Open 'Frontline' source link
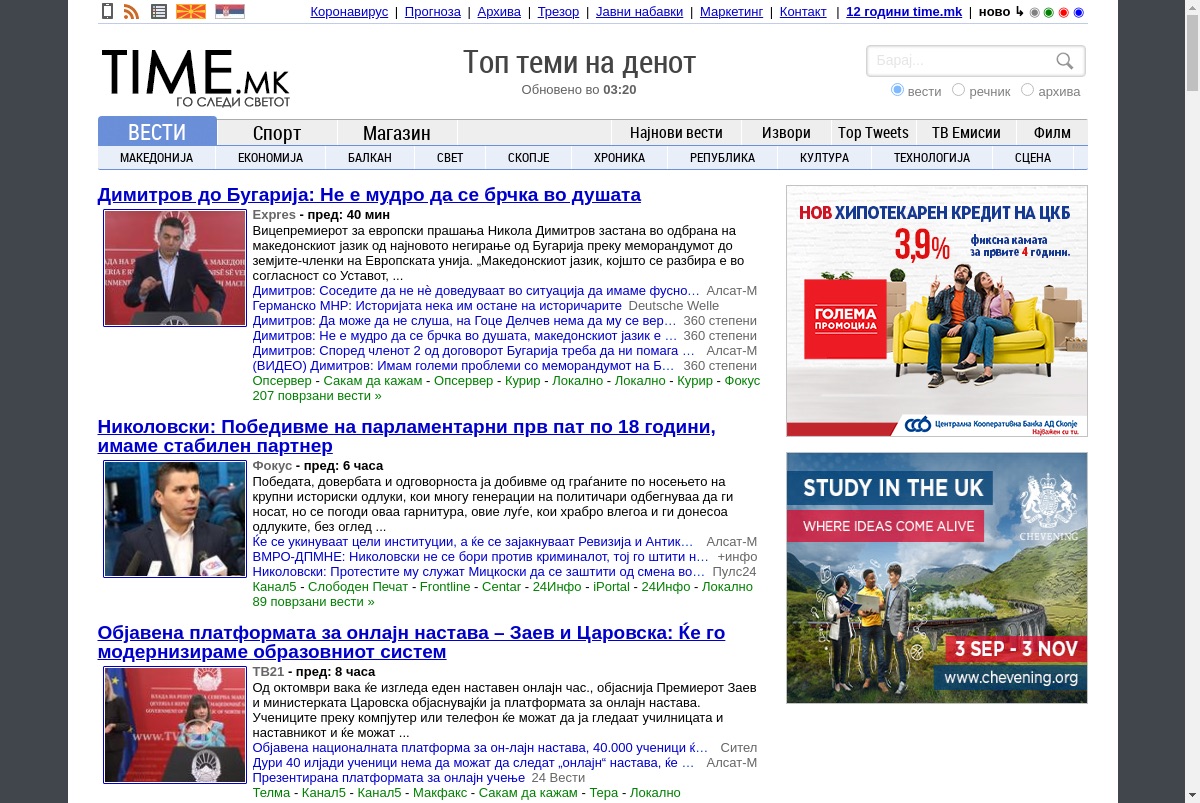The image size is (1200, 803). (445, 587)
